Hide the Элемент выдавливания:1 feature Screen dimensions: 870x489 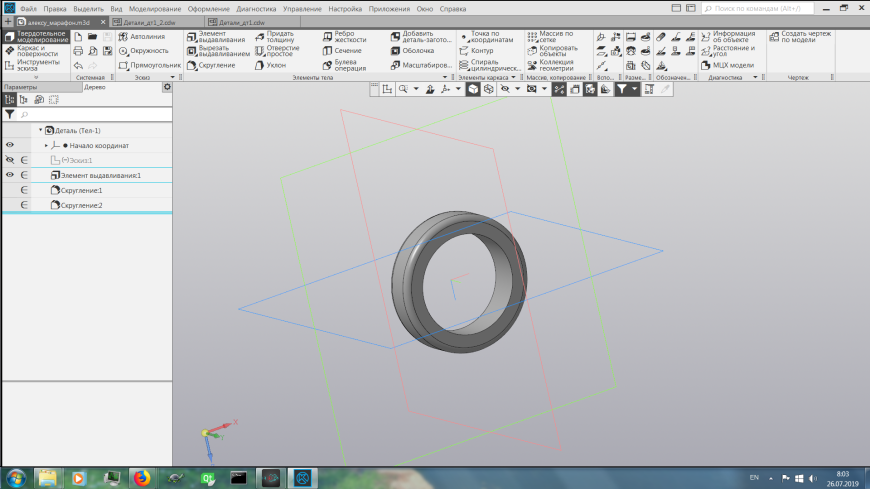(10, 175)
